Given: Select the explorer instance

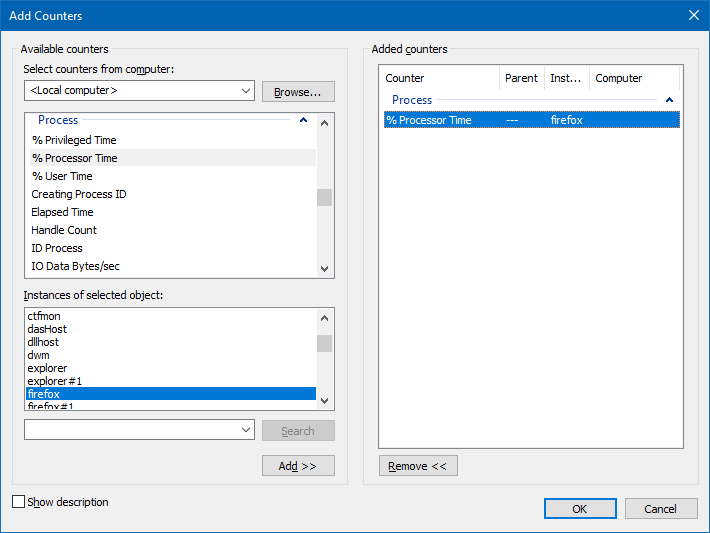Looking at the screenshot, I should click(x=47, y=368).
